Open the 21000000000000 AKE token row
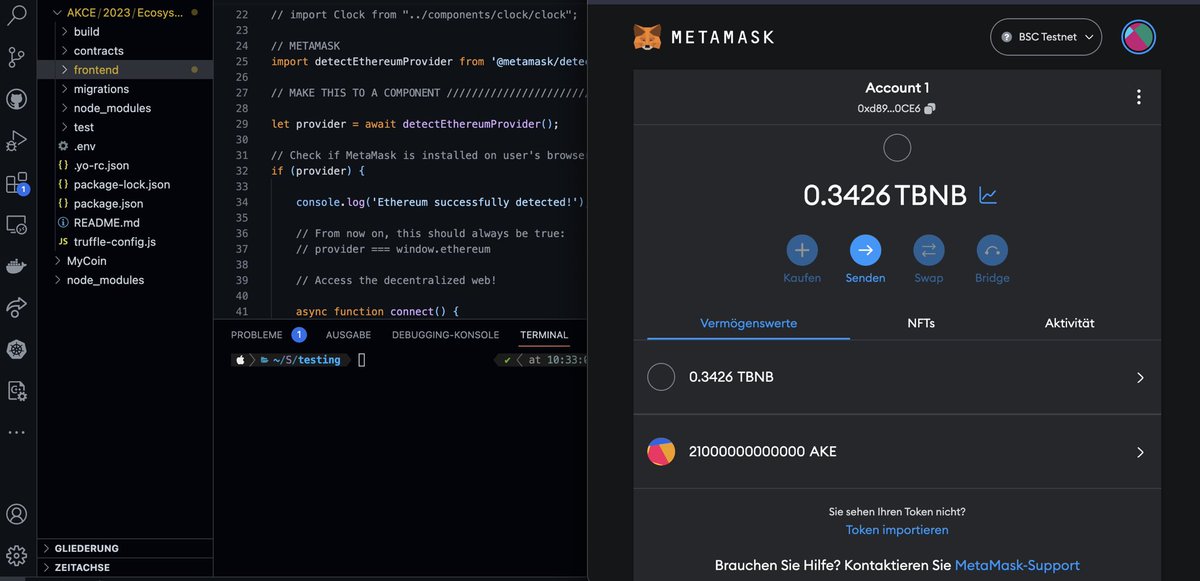 (897, 452)
